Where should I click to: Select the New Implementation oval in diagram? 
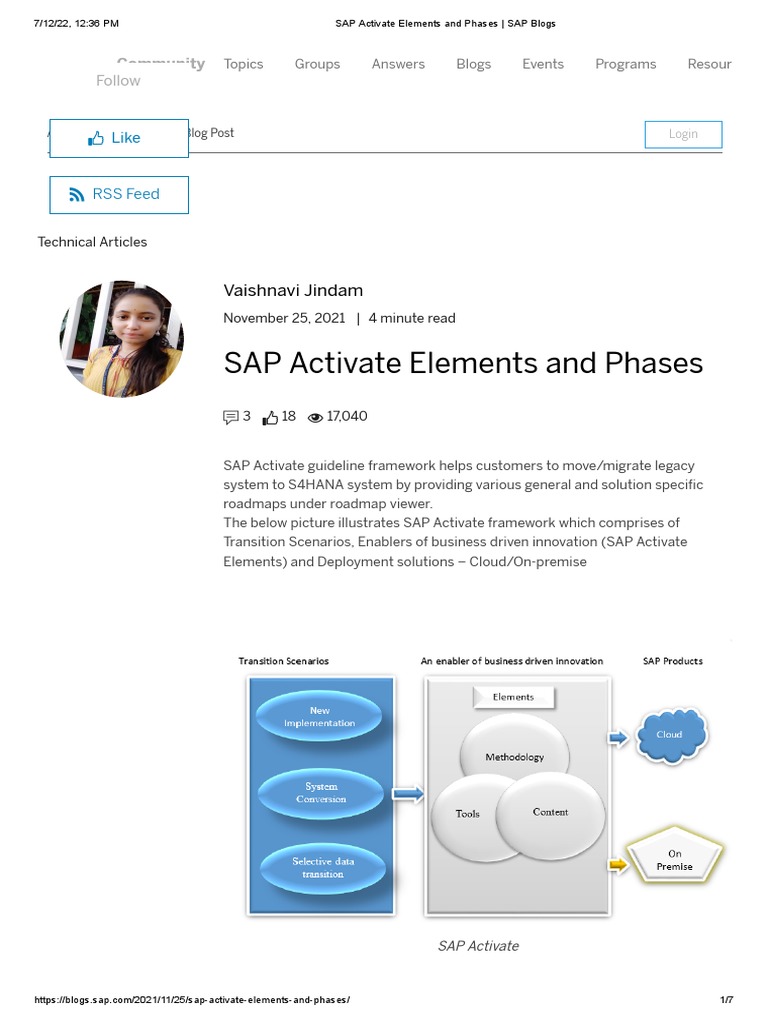click(x=319, y=716)
